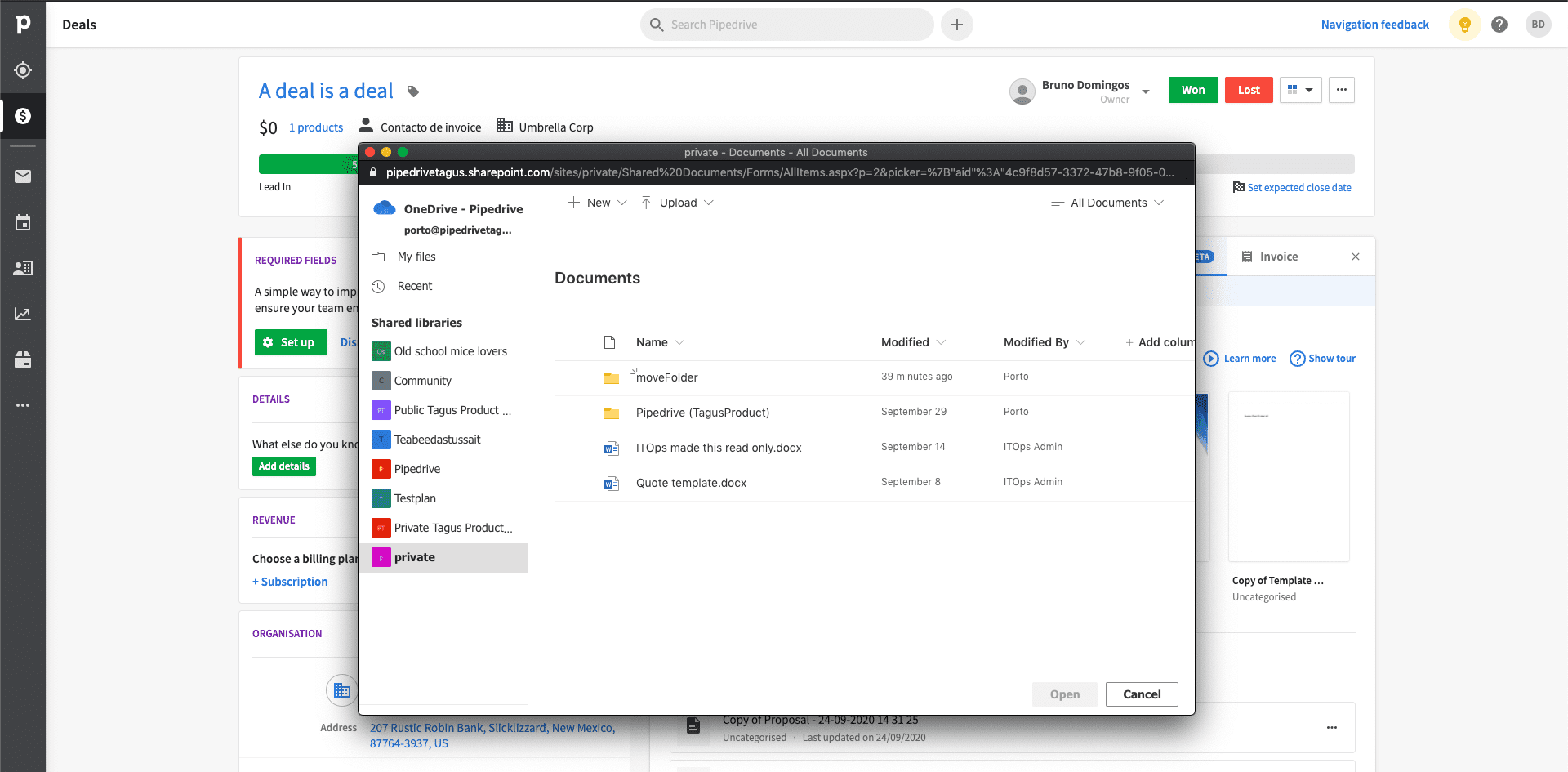The image size is (1568, 772).
Task: Click the quick add plus button
Action: [x=957, y=25]
